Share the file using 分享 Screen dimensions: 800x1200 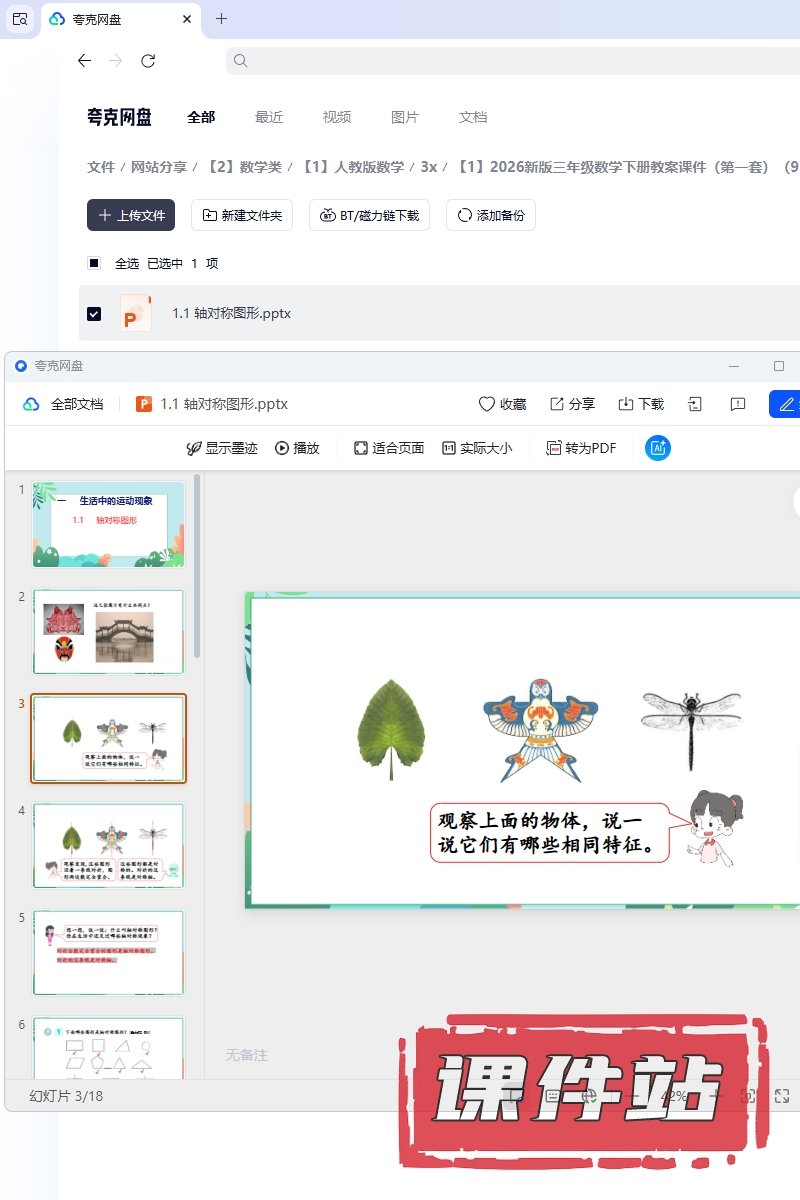pyautogui.click(x=572, y=404)
